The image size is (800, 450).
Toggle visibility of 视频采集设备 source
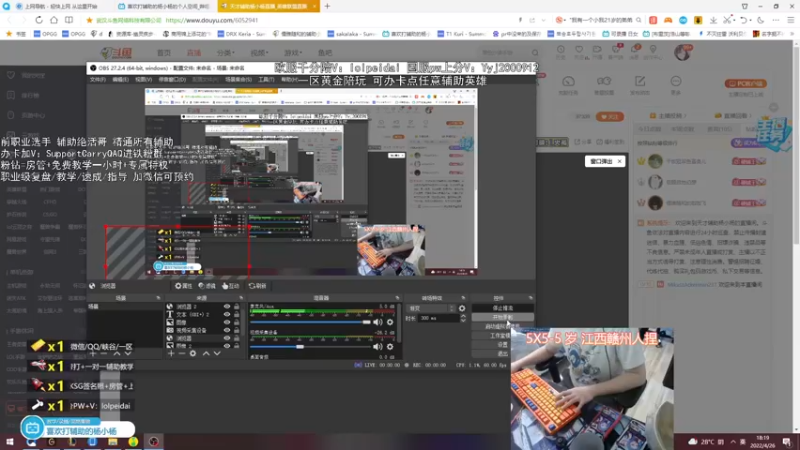pyautogui.click(x=227, y=330)
